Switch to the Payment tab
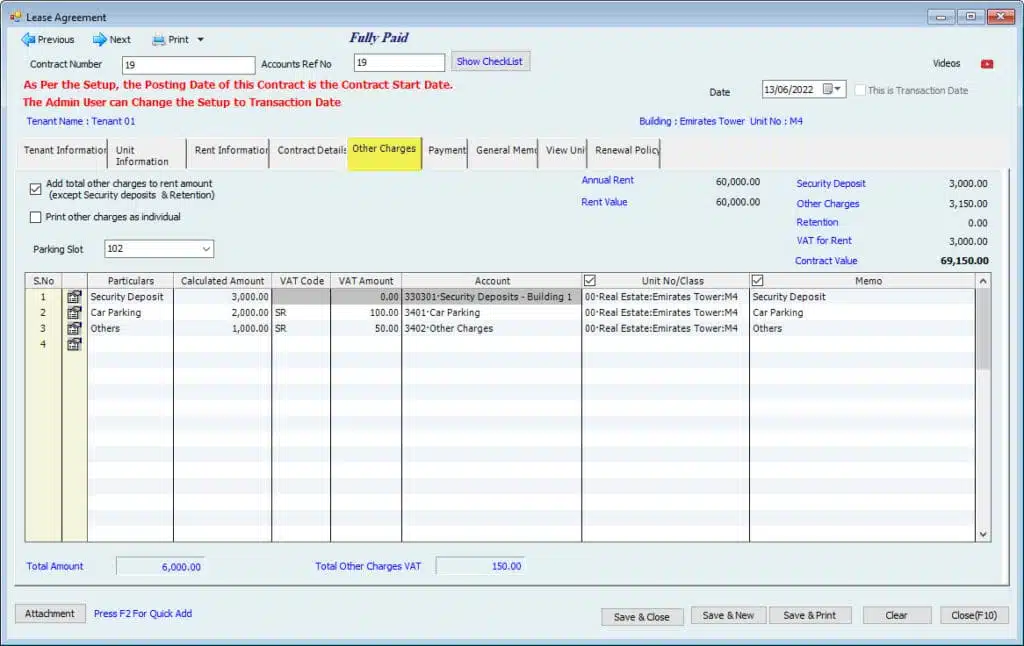 (x=446, y=150)
